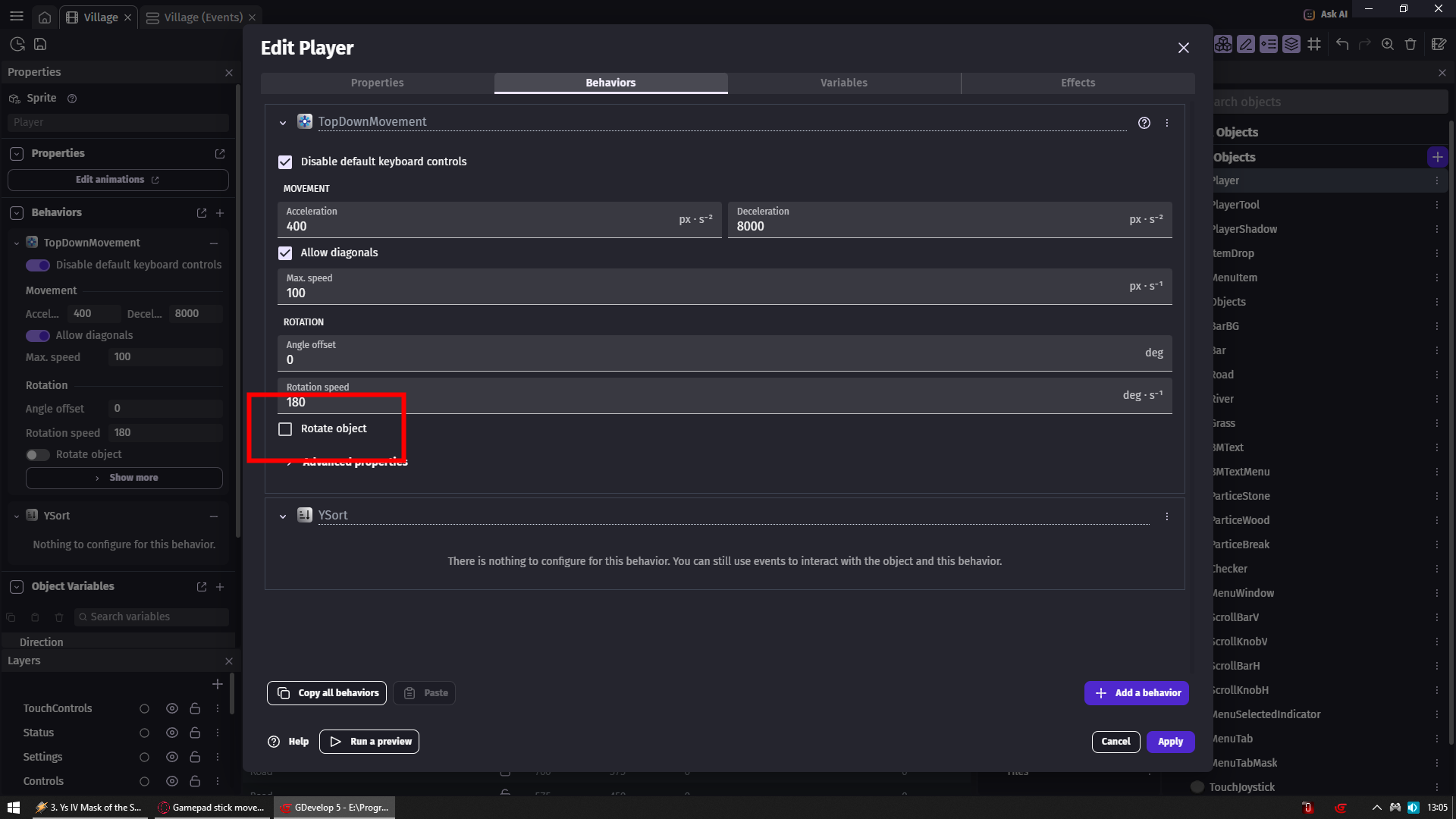
Task: Expand Show more in properties panel
Action: tap(124, 478)
